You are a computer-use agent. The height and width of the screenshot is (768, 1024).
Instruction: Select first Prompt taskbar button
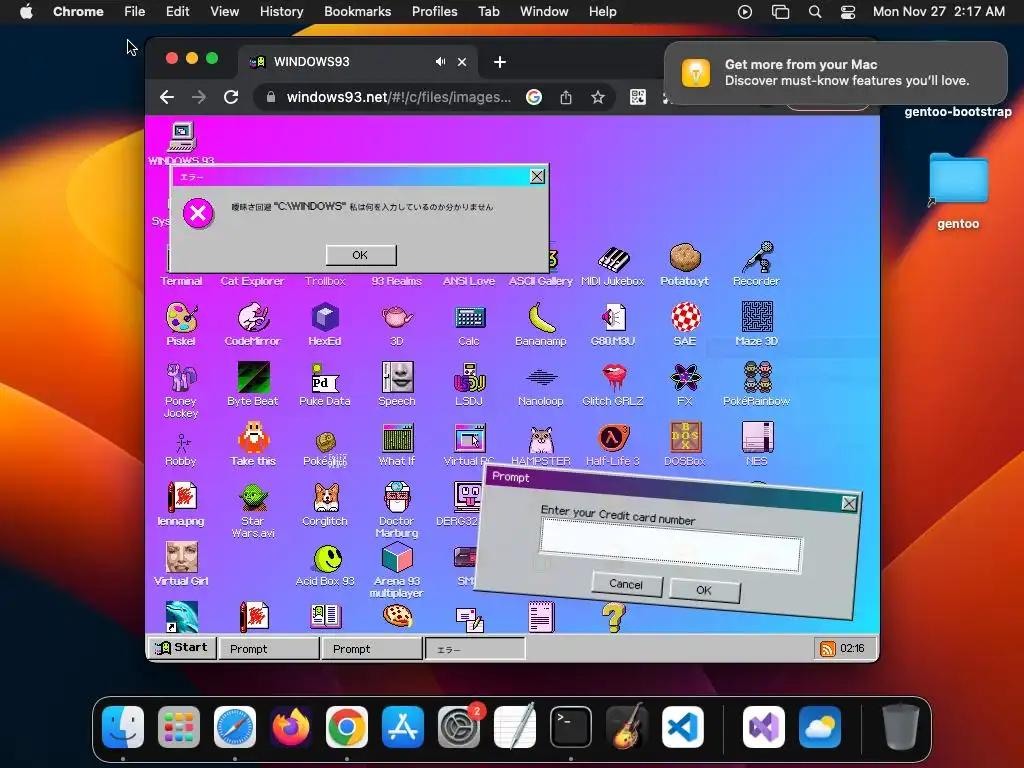tap(268, 648)
